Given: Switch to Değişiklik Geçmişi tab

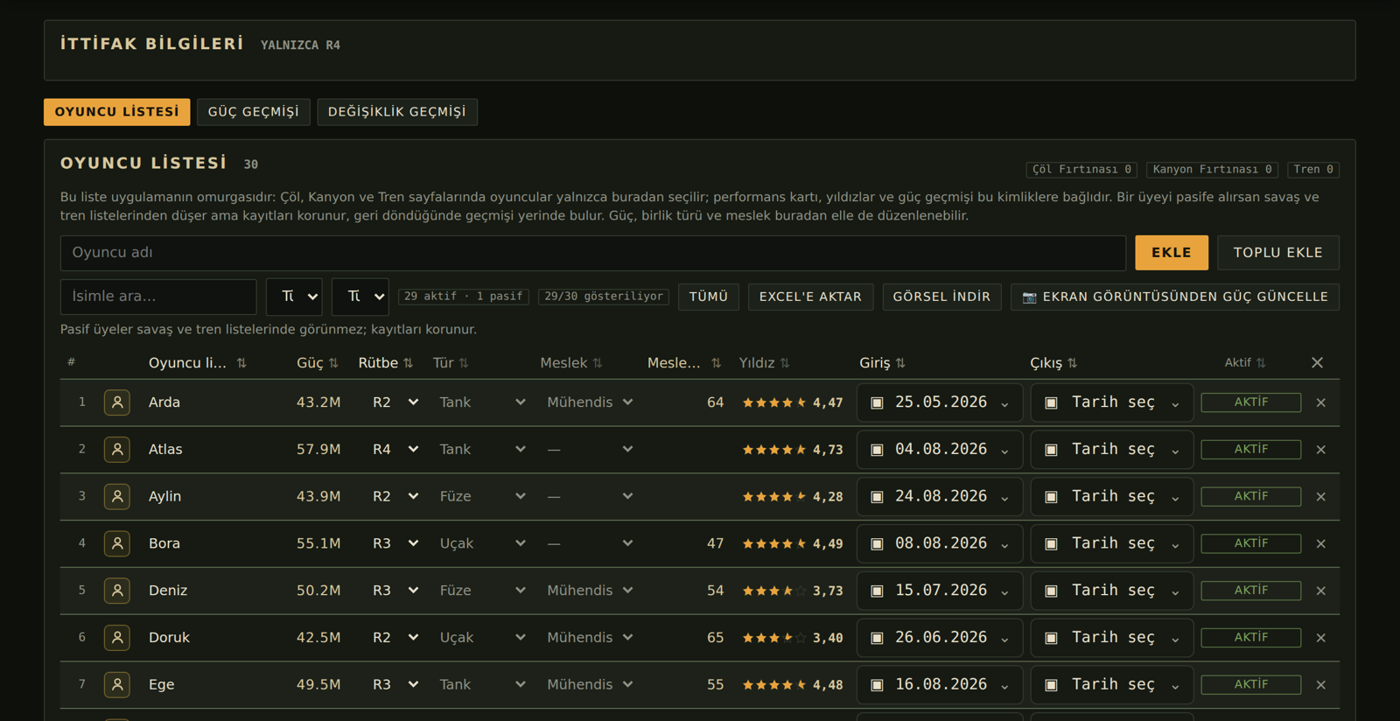Looking at the screenshot, I should [397, 111].
